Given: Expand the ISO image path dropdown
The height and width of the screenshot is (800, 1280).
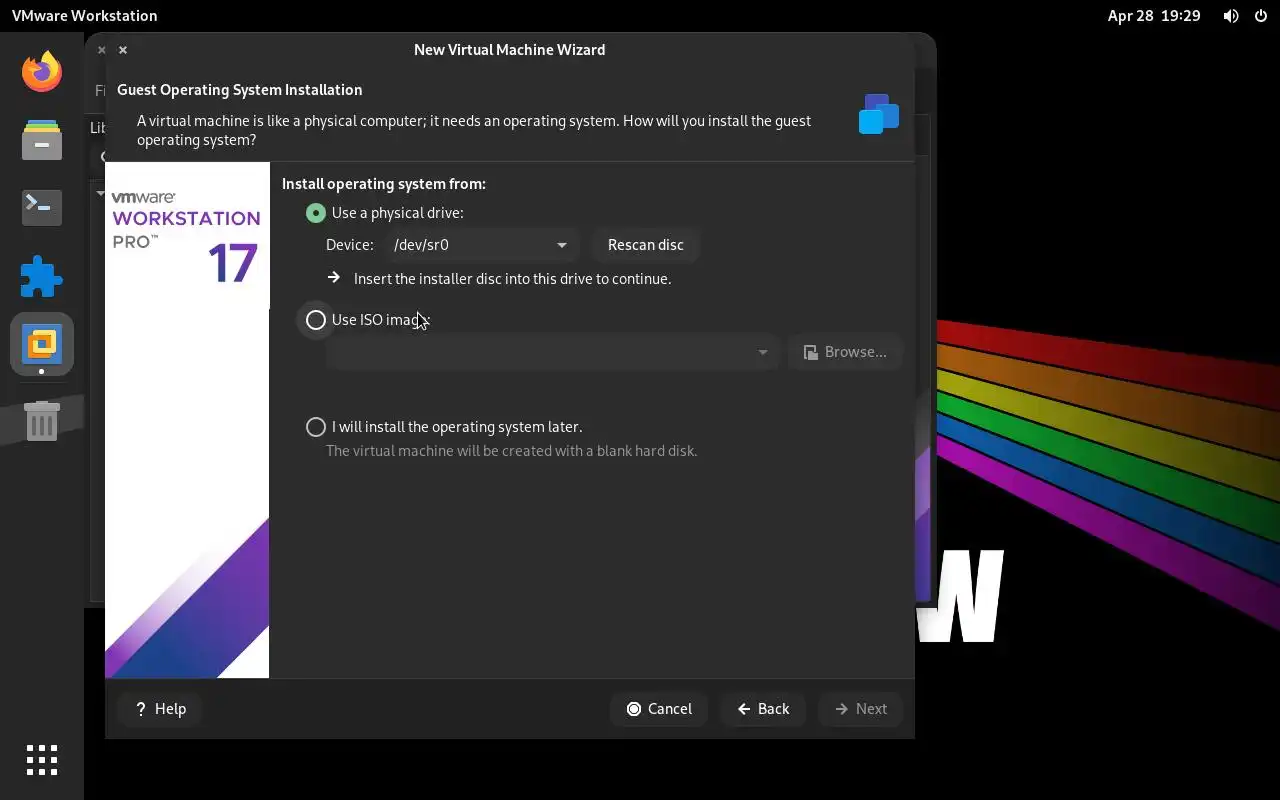Looking at the screenshot, I should pyautogui.click(x=552, y=352).
